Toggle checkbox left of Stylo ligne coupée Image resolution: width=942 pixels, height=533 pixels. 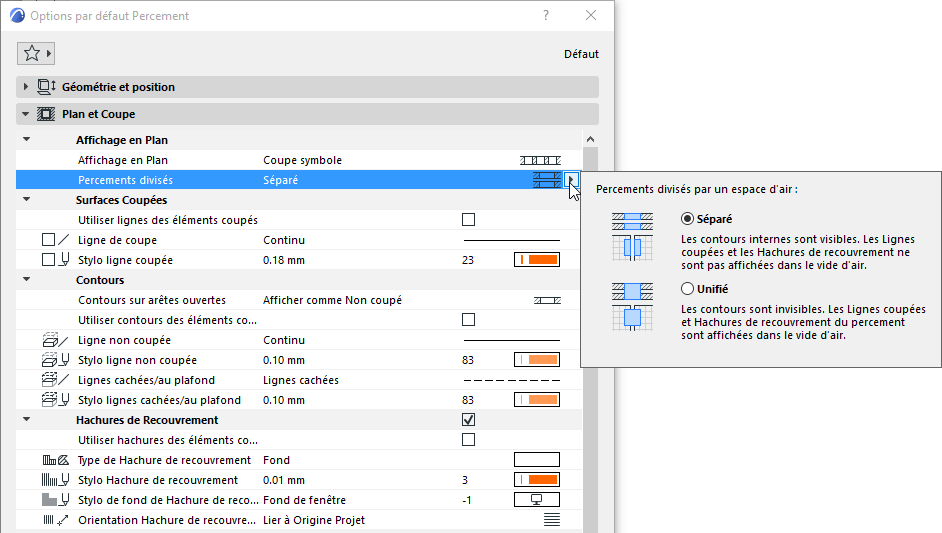pyautogui.click(x=49, y=260)
